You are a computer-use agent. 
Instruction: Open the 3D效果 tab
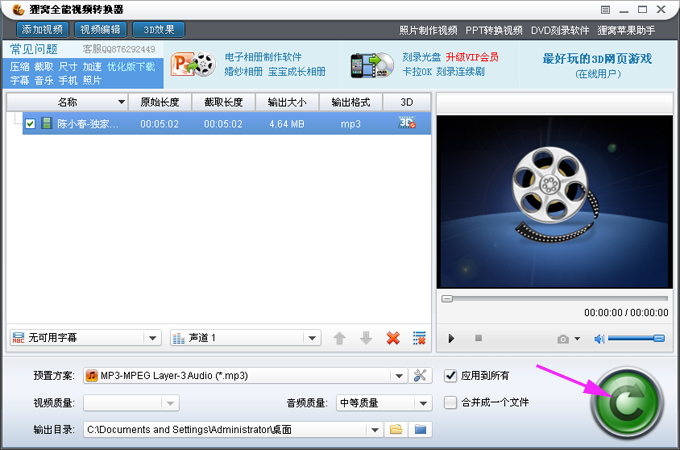[x=159, y=30]
